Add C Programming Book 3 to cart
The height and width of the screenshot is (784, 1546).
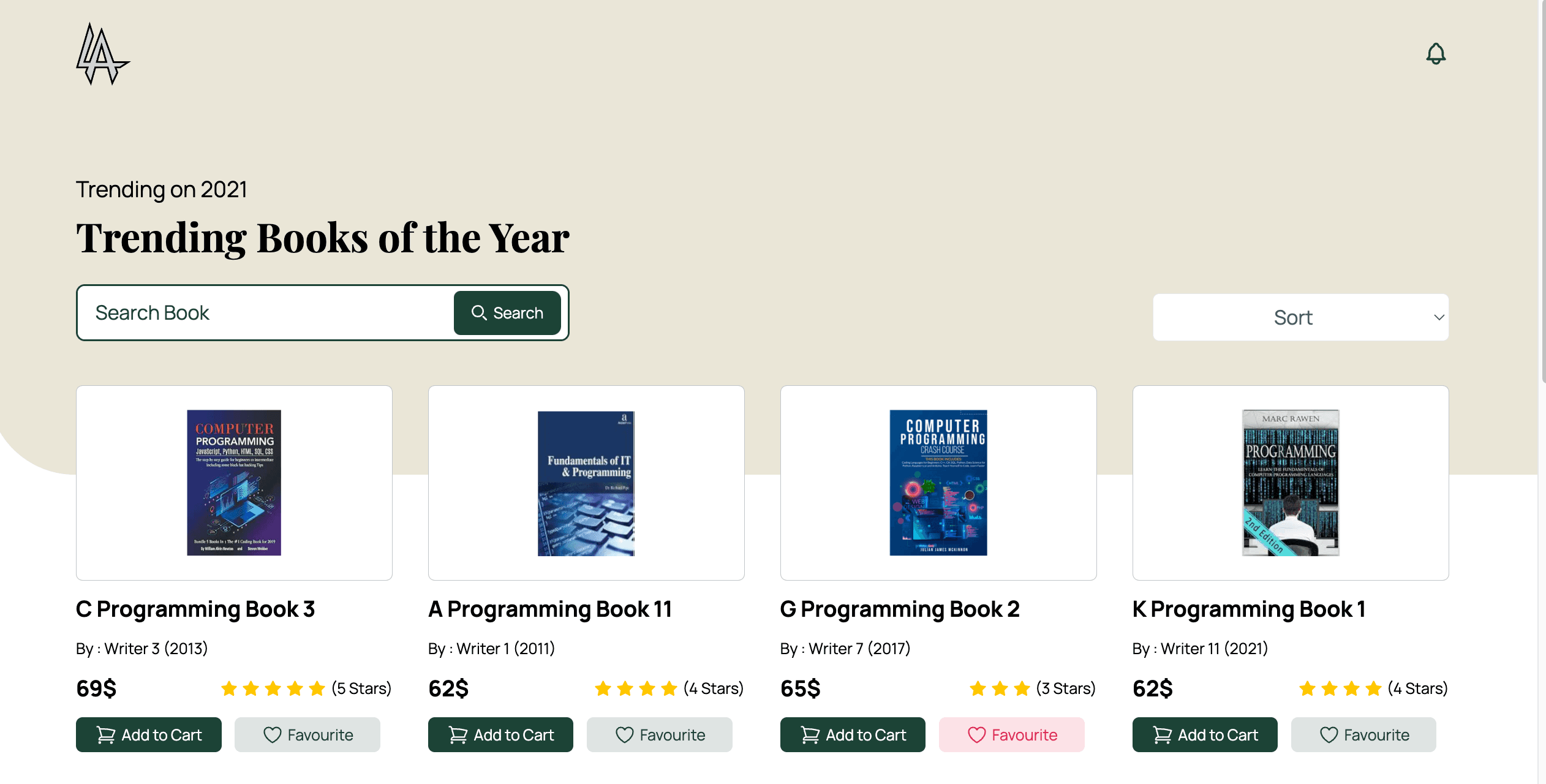[x=149, y=734]
